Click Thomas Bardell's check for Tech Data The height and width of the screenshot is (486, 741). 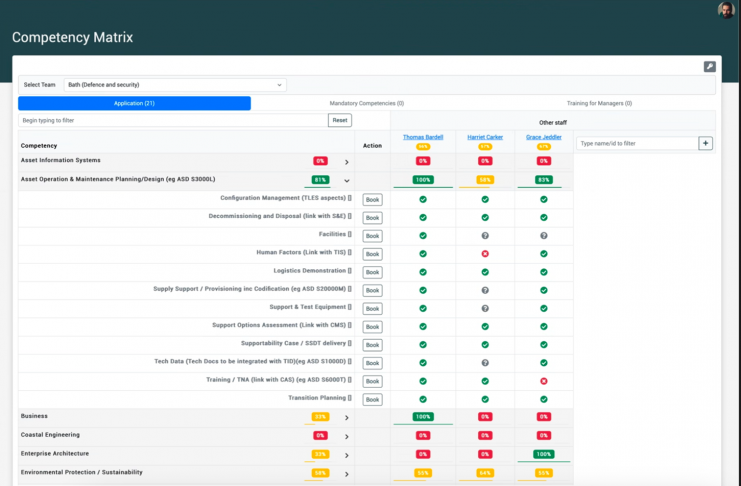click(x=423, y=363)
